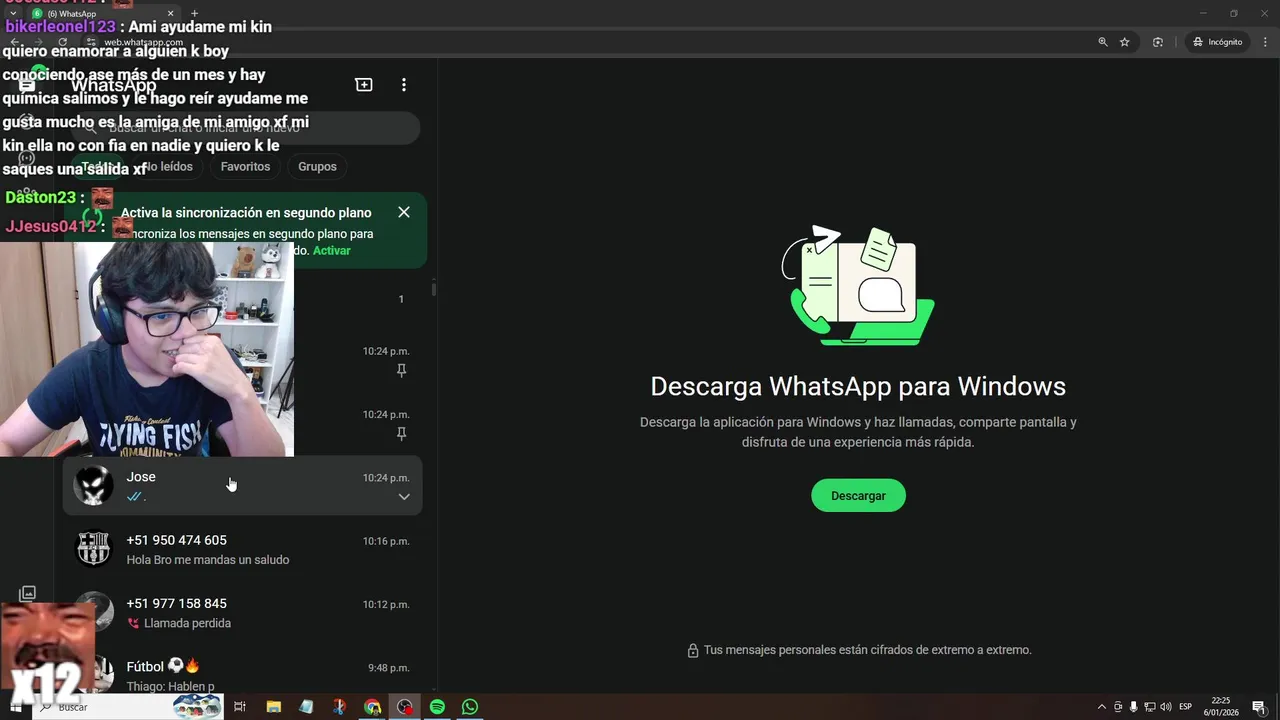
Task: Click the FC Barcelona avatar
Action: tap(94, 549)
